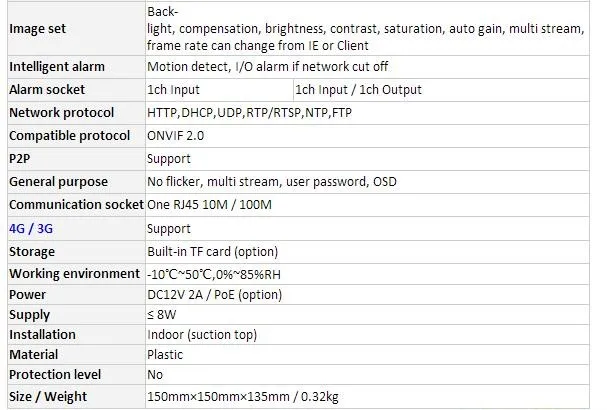Click the Motion detect description text

coord(267,67)
